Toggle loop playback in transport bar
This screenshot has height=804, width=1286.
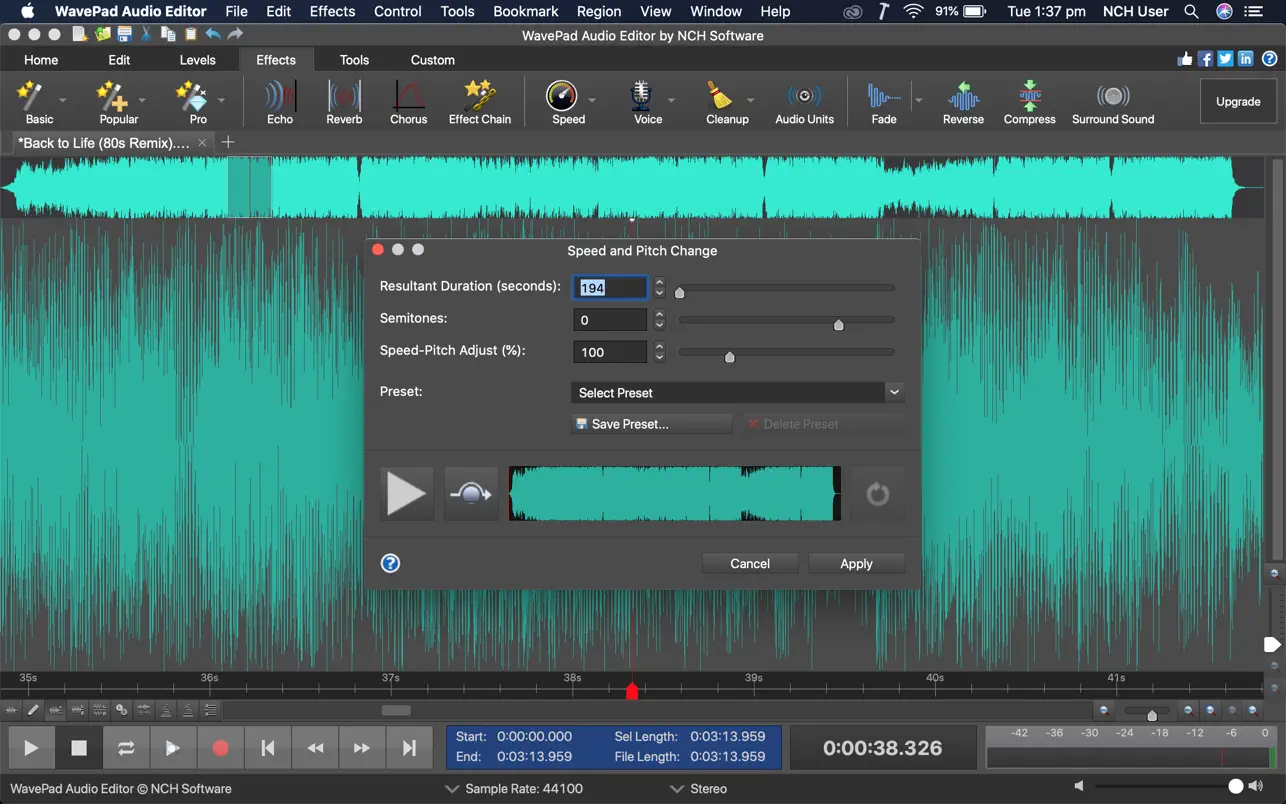(x=126, y=748)
